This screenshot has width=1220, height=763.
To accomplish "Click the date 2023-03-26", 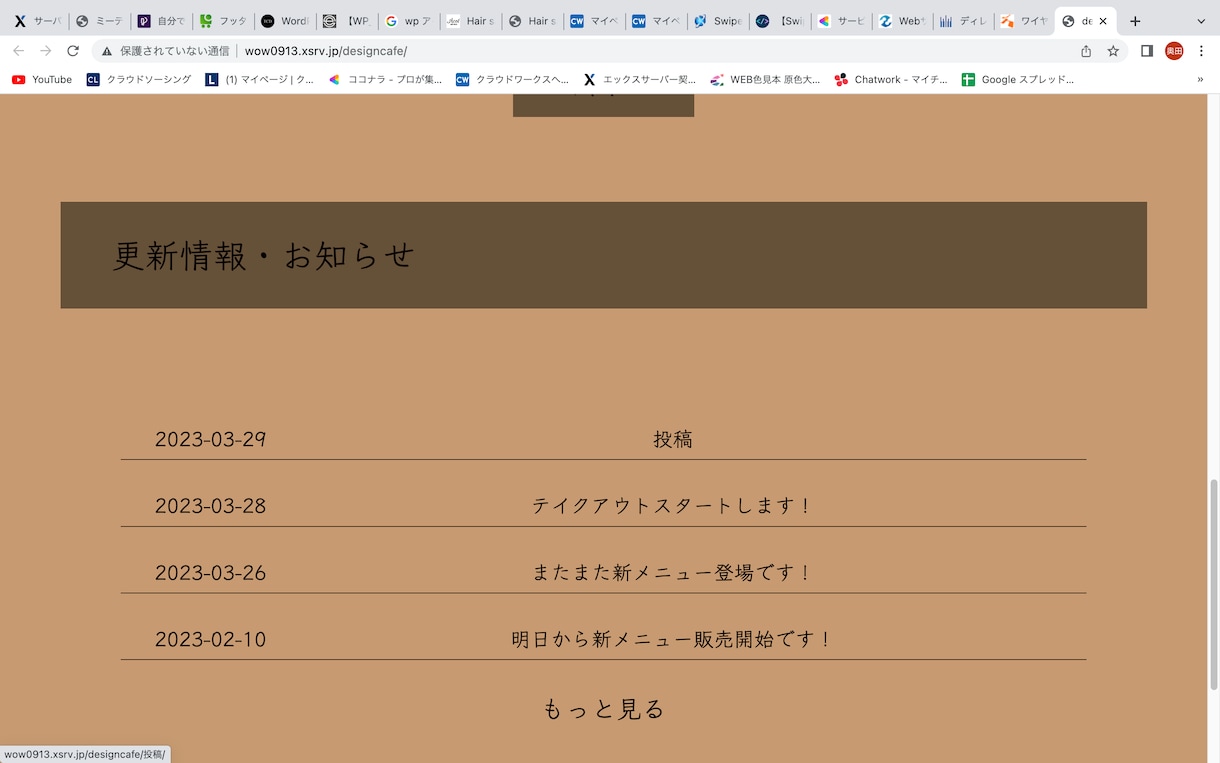I will (x=210, y=573).
